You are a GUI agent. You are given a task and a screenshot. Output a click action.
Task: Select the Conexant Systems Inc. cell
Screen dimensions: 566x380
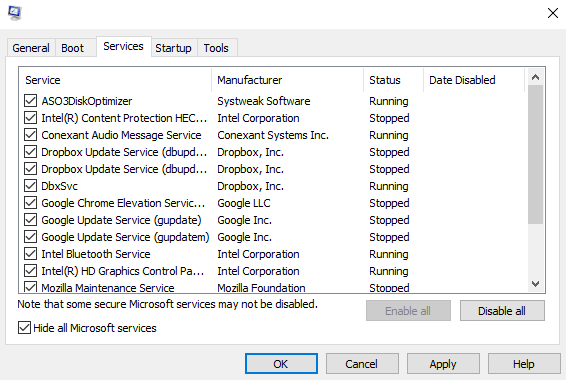point(273,135)
